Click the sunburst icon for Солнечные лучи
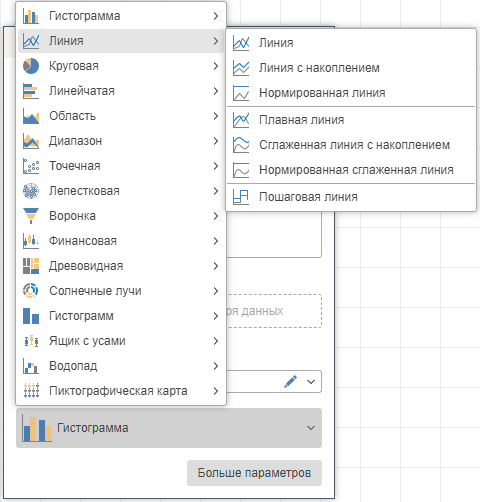 (31, 291)
